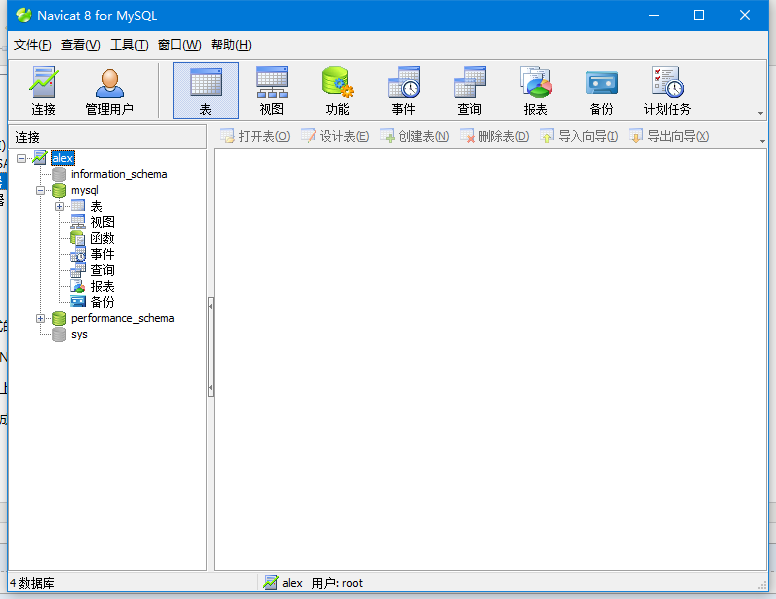The height and width of the screenshot is (599, 776).
Task: Click the 连接 panel header
Action: coord(107,137)
